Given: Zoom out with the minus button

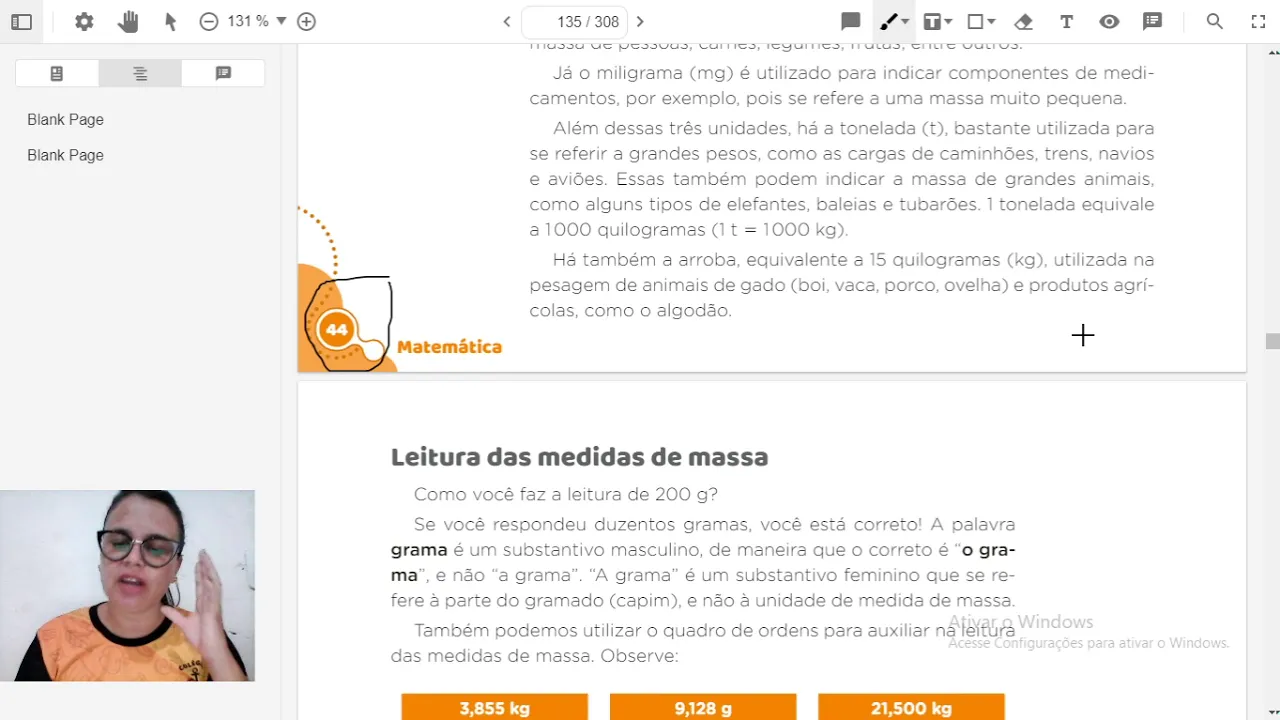Looking at the screenshot, I should [209, 21].
